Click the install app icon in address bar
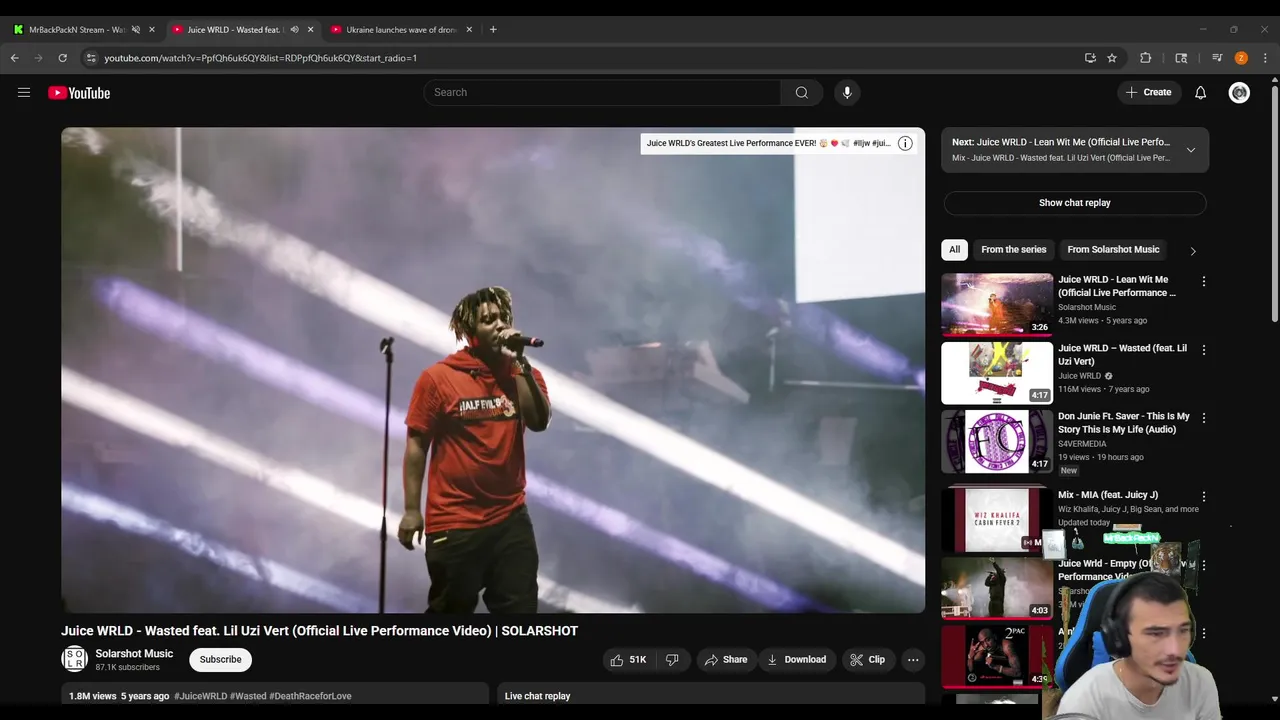This screenshot has width=1280, height=720. coord(1090,58)
